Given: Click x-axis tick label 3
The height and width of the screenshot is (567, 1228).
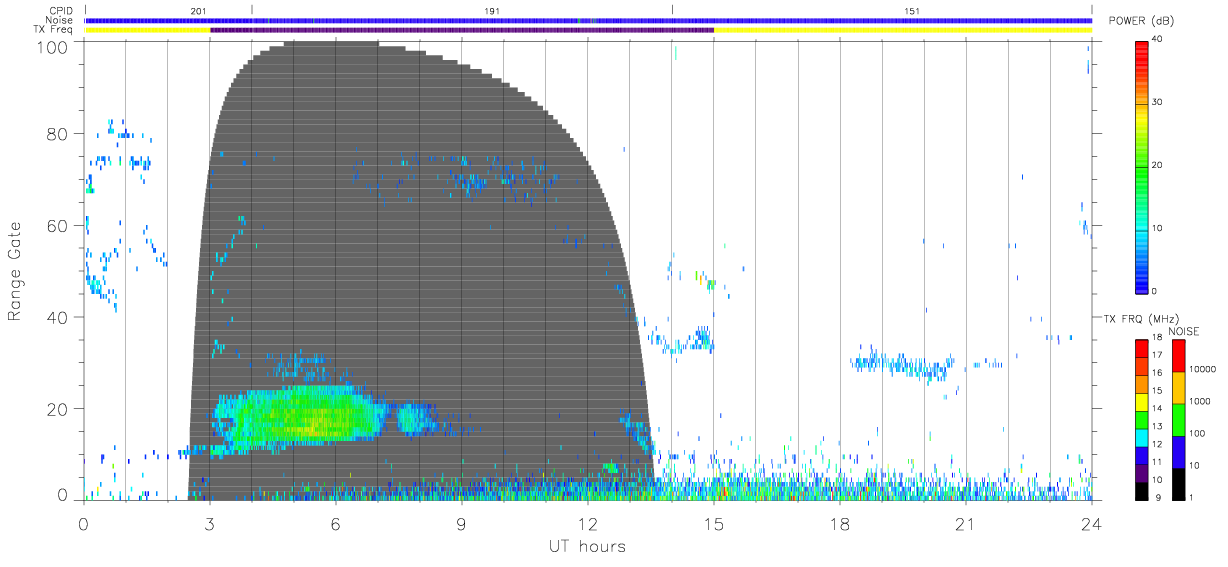Looking at the screenshot, I should (x=209, y=524).
